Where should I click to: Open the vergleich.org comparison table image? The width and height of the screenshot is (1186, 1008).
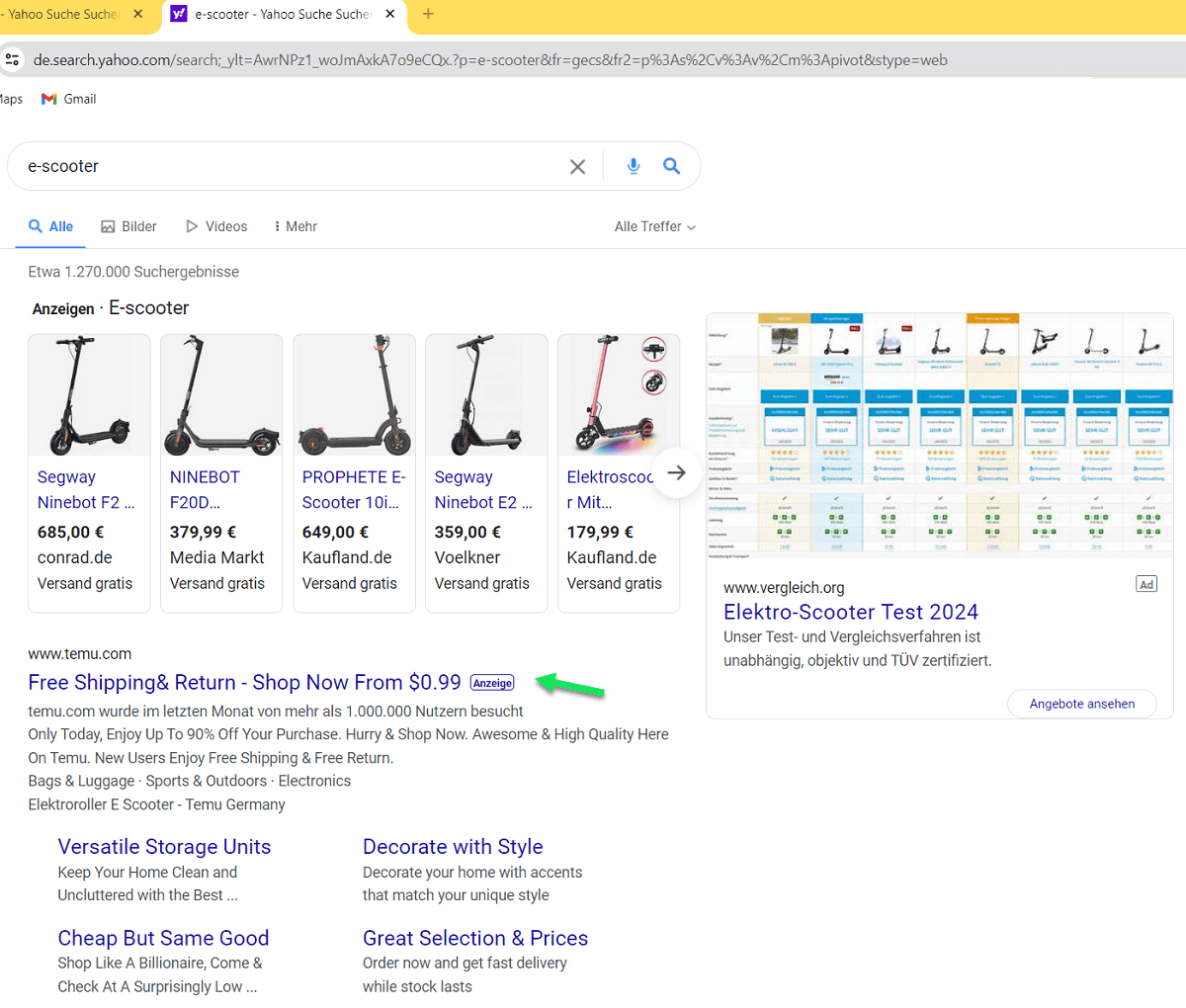pos(940,438)
